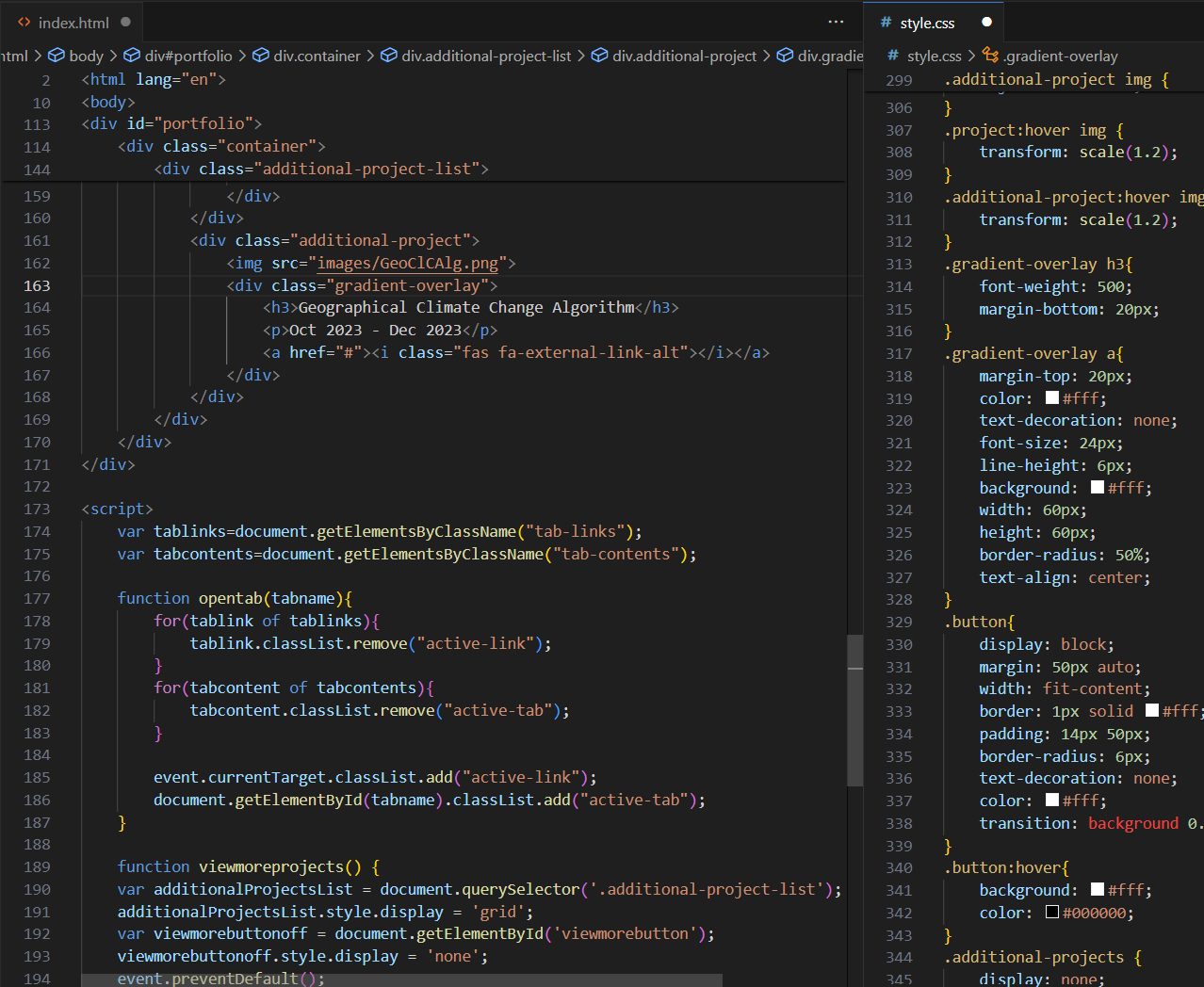Click the HTML file icon on the index.html tab
The height and width of the screenshot is (987, 1204).
click(x=24, y=22)
